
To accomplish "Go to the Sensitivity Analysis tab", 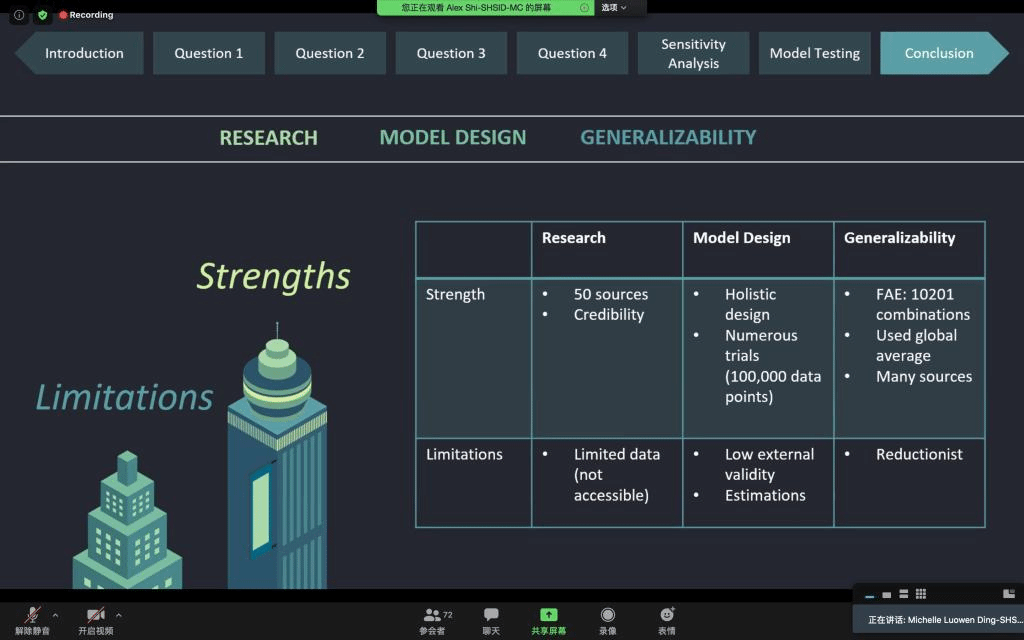I will pos(694,53).
